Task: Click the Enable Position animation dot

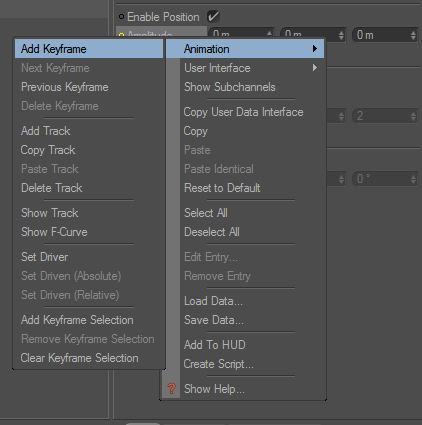Action: point(121,16)
